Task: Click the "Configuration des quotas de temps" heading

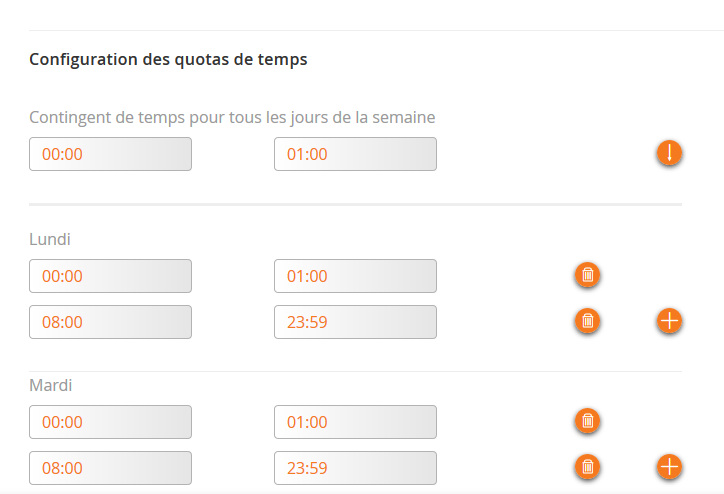Action: point(168,60)
